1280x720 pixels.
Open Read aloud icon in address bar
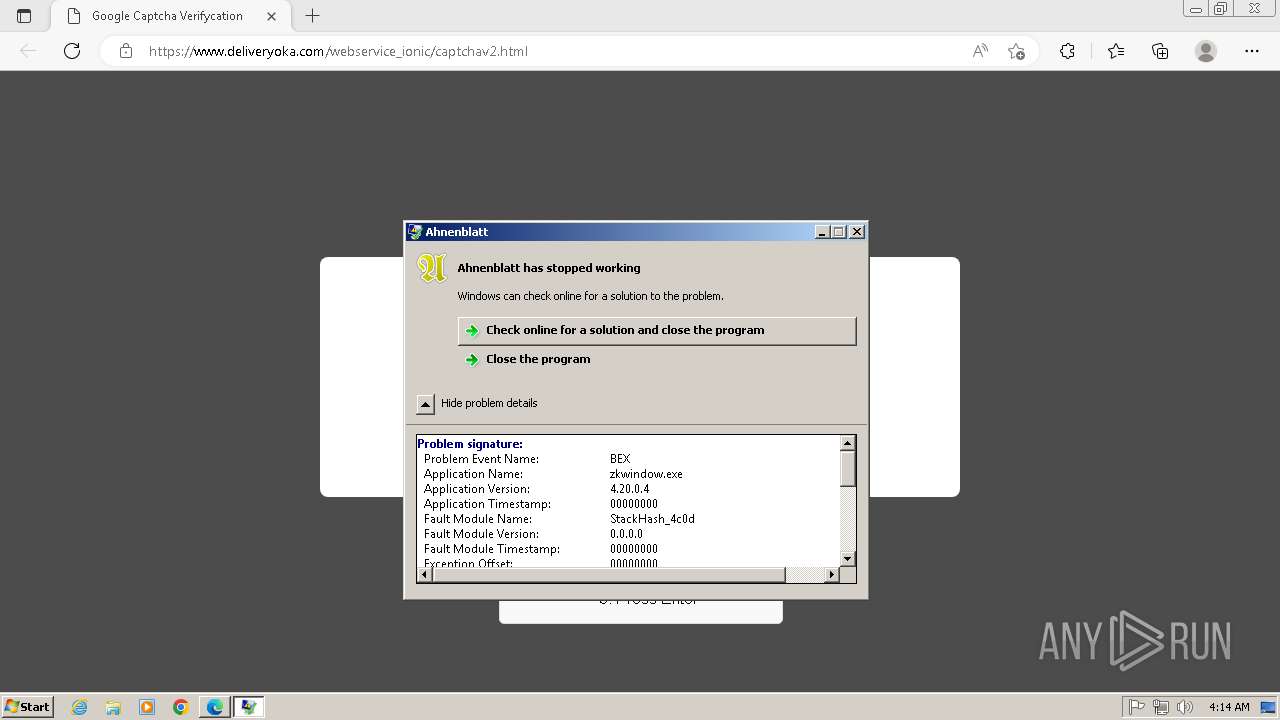(980, 51)
